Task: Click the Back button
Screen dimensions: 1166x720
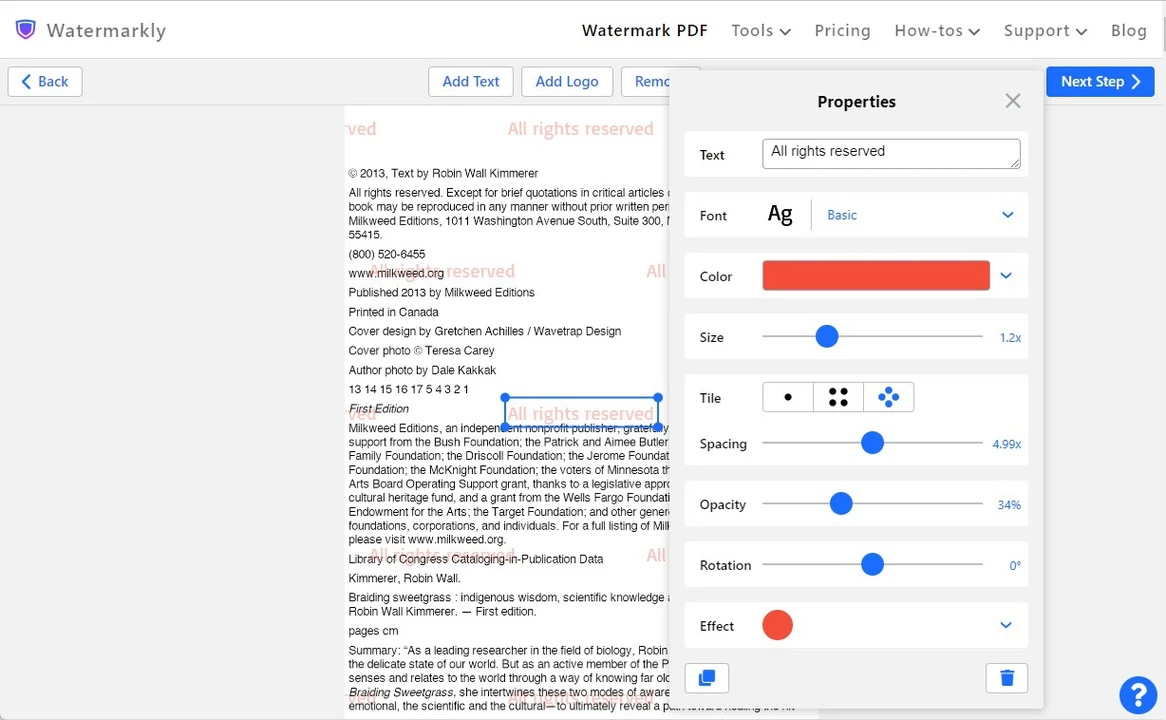Action: [45, 82]
